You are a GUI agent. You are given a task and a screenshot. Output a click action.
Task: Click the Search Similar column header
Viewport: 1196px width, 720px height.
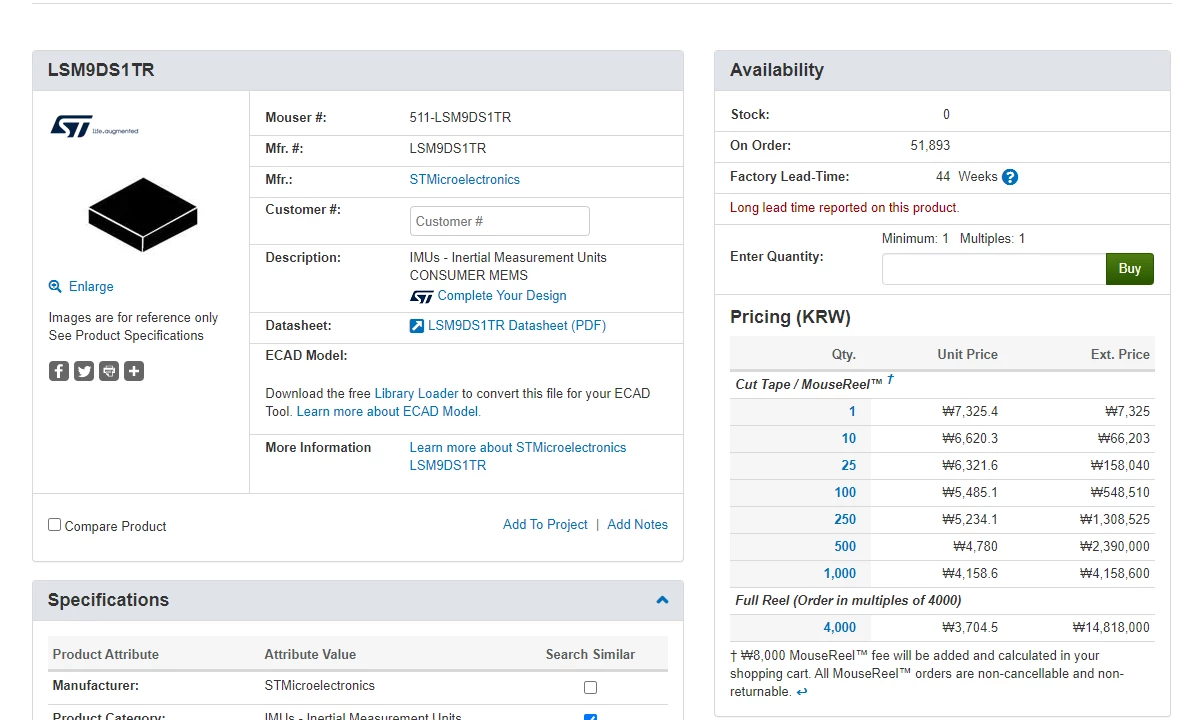590,654
